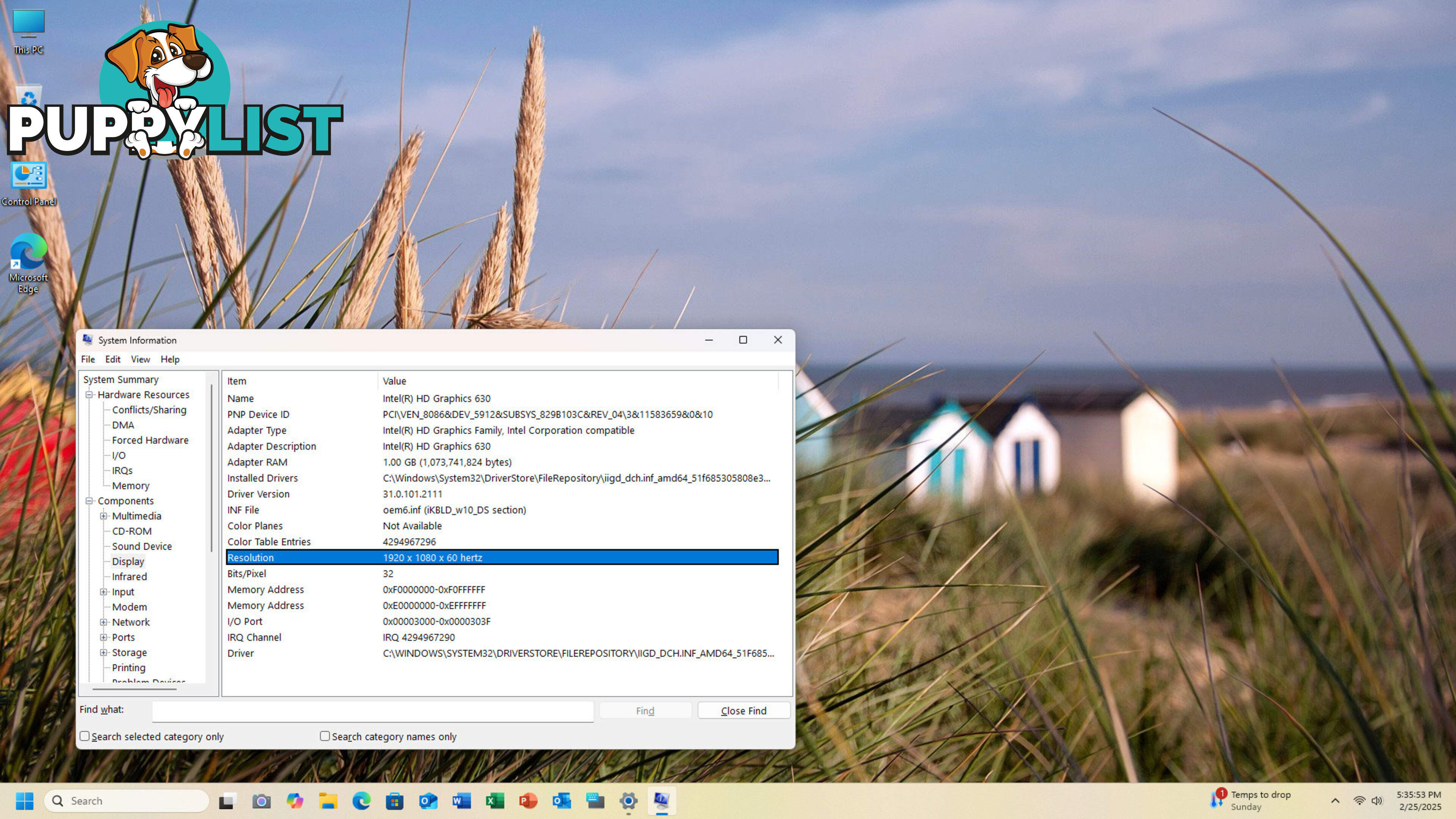1456x819 pixels.
Task: Click the Resolution highlighted row
Action: 500,557
